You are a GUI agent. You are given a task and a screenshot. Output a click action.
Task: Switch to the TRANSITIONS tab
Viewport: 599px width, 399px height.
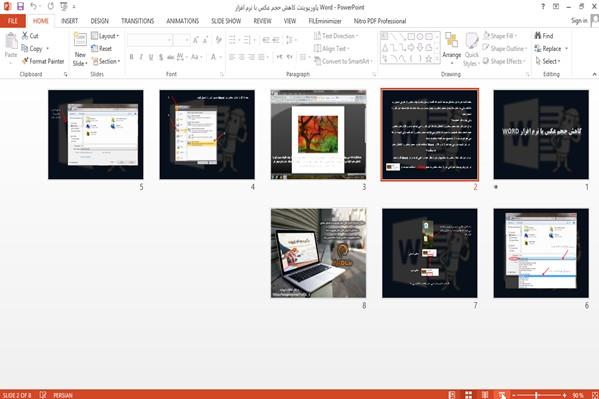[x=138, y=21]
